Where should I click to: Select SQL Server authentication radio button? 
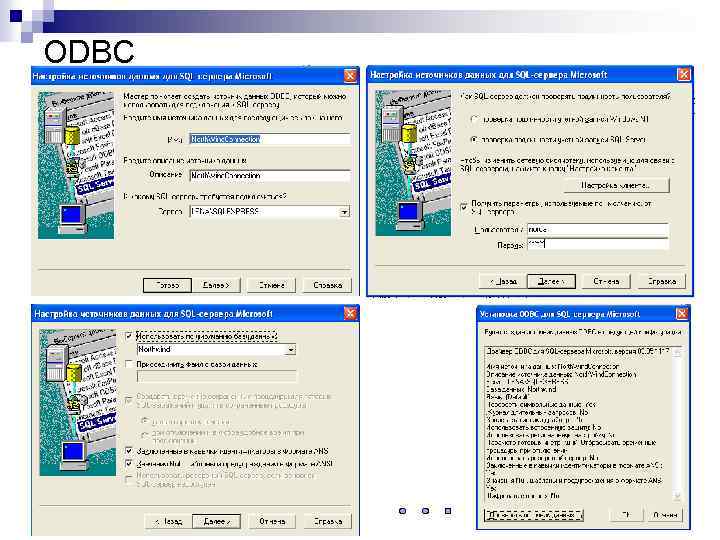[x=474, y=139]
